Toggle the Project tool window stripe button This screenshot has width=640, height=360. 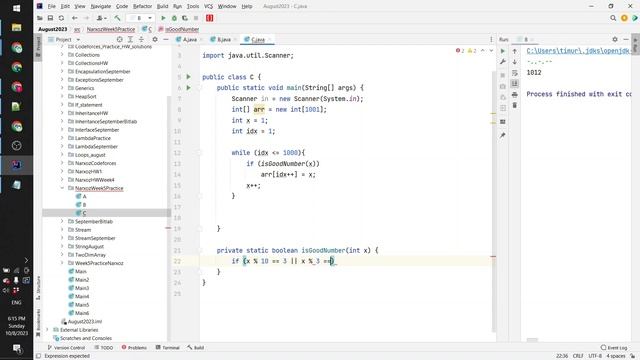point(38,46)
